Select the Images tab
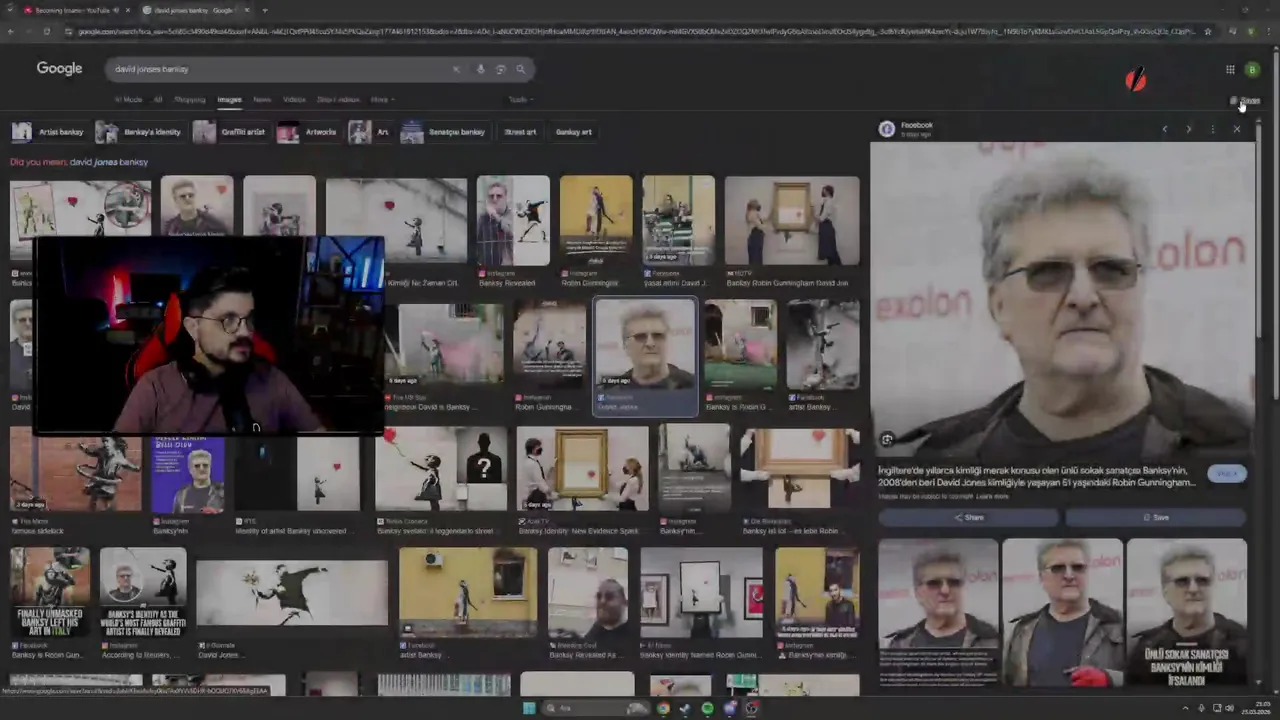Image resolution: width=1280 pixels, height=720 pixels. tap(229, 99)
